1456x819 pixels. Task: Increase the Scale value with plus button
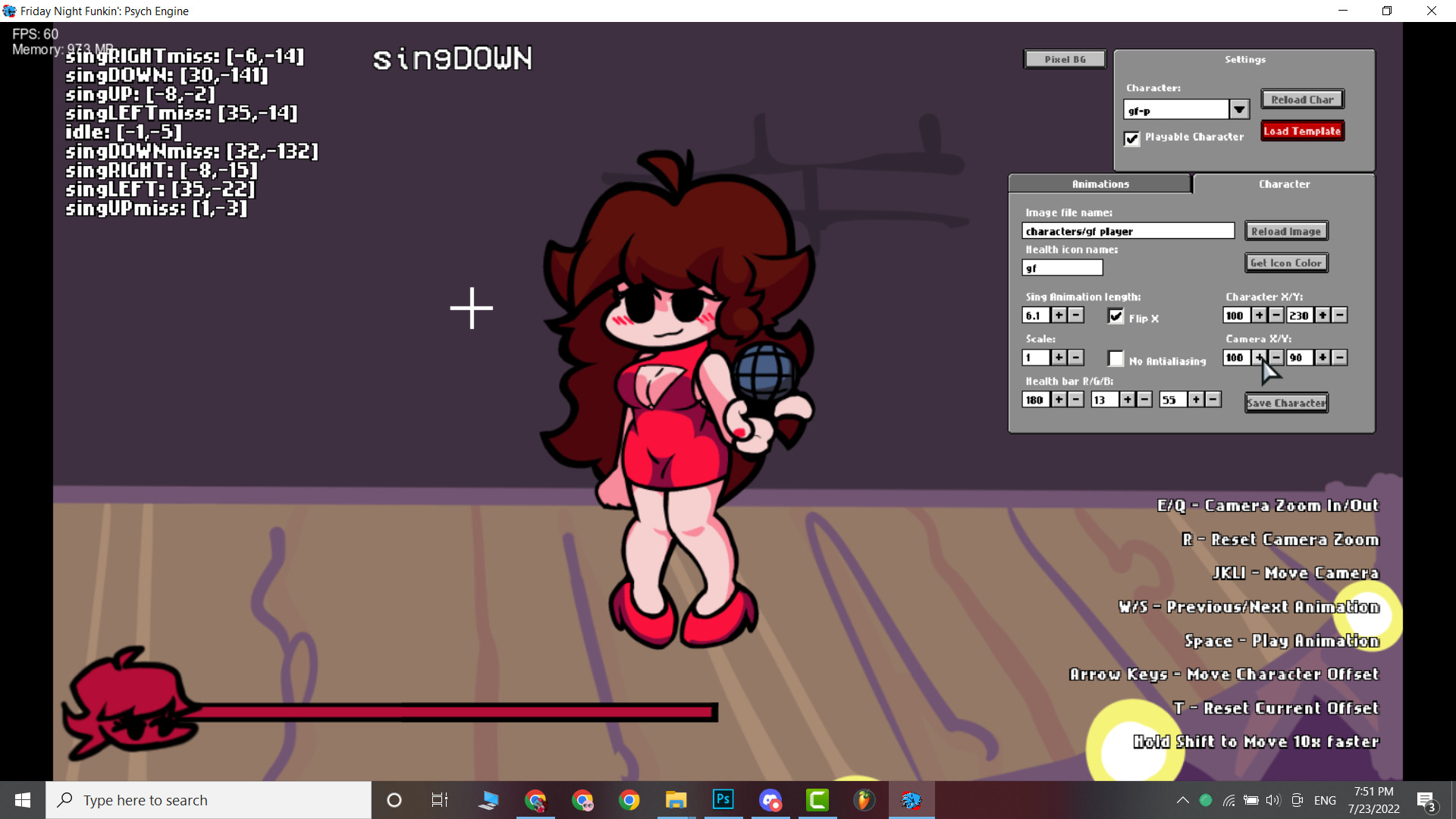click(x=1059, y=357)
